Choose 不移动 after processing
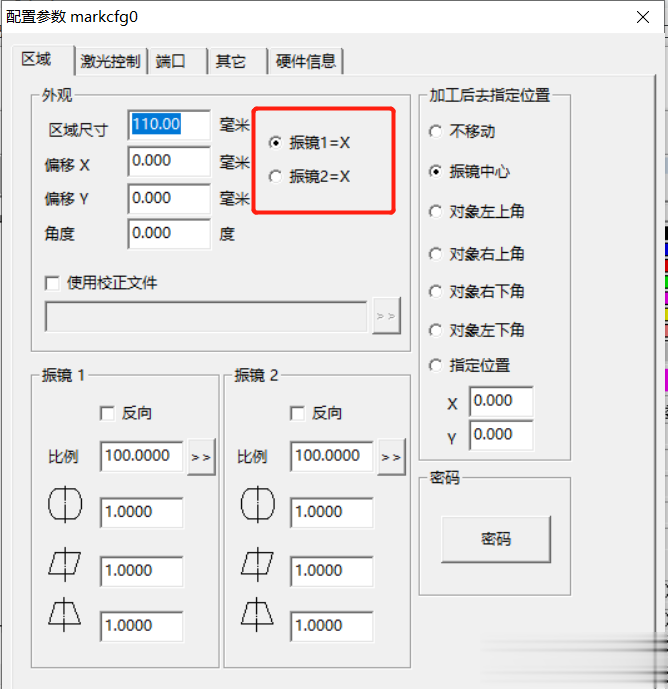The width and height of the screenshot is (668, 689). pyautogui.click(x=462, y=131)
